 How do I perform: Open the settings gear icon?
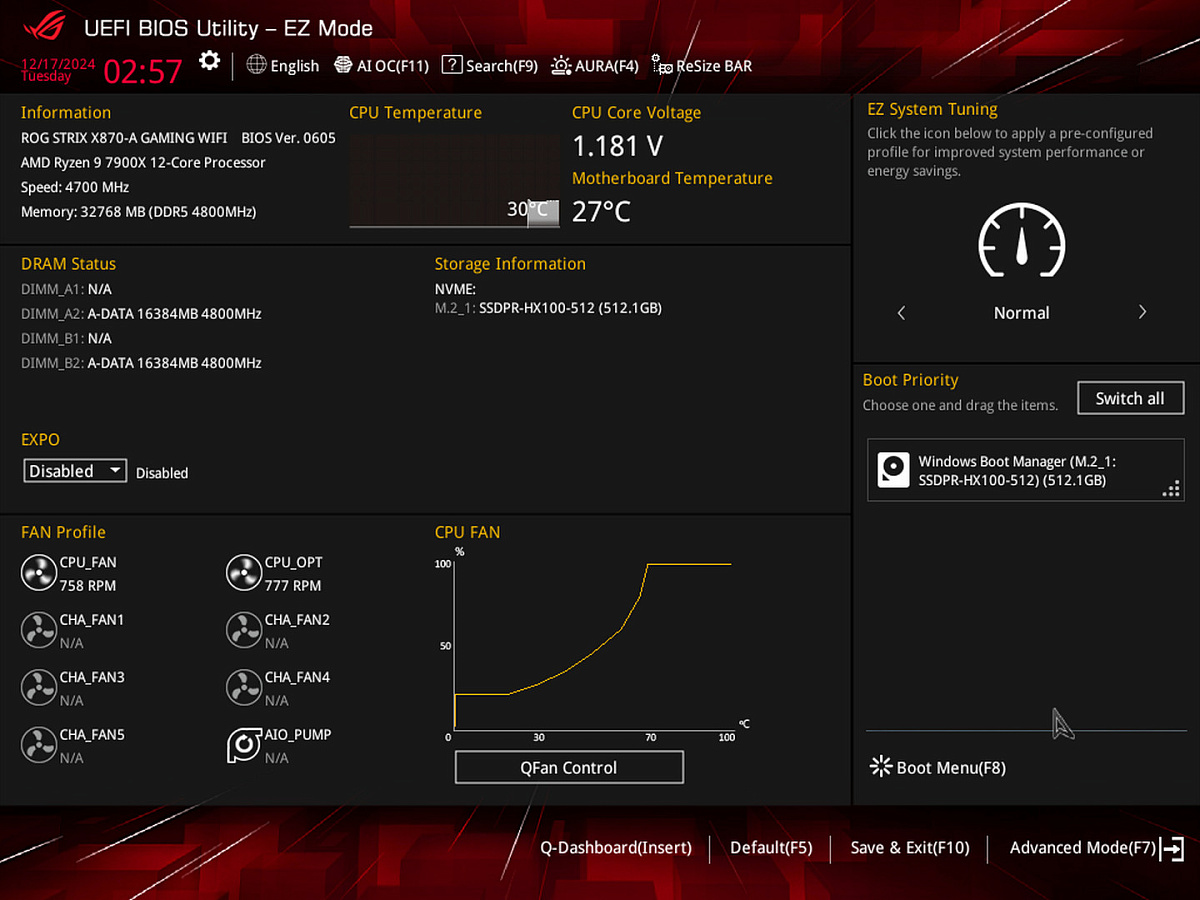pos(209,61)
